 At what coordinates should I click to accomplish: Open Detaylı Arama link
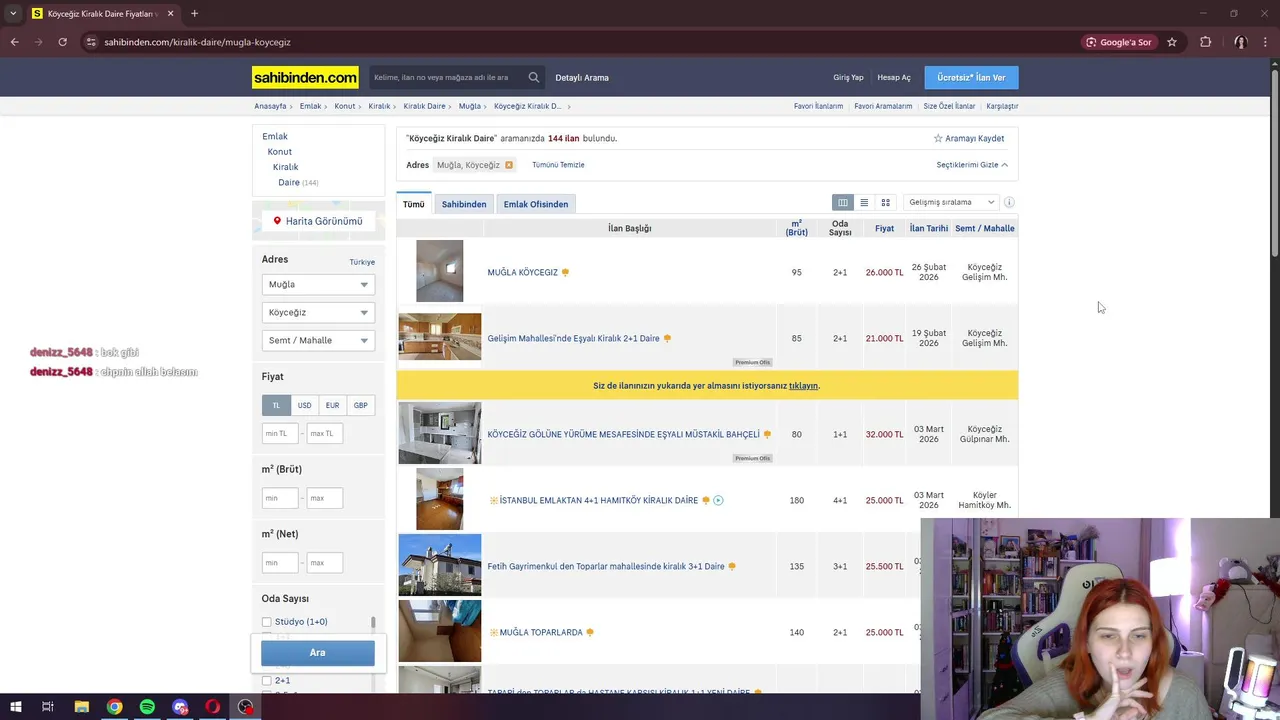click(x=582, y=78)
